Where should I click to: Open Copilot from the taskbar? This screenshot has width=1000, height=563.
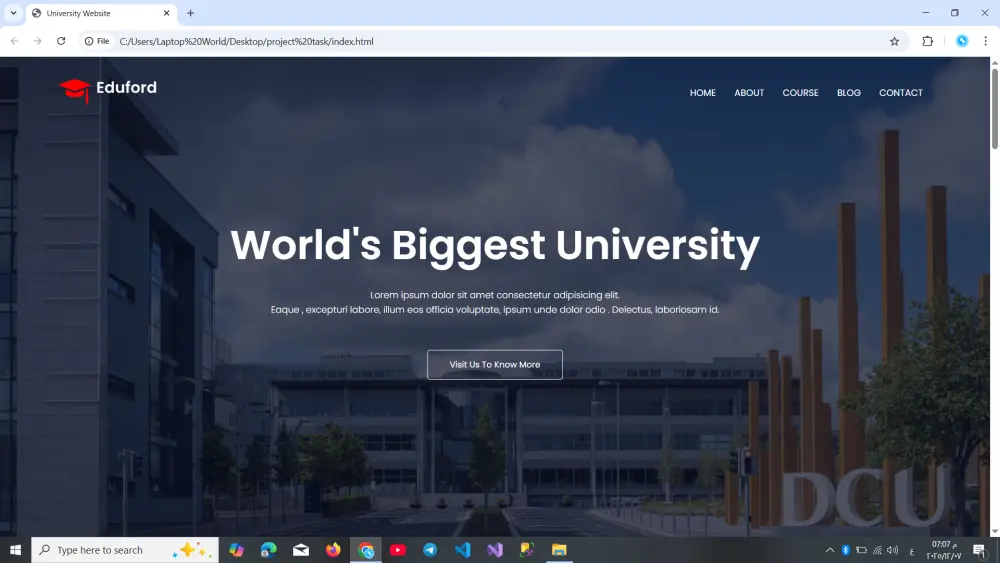coord(237,550)
